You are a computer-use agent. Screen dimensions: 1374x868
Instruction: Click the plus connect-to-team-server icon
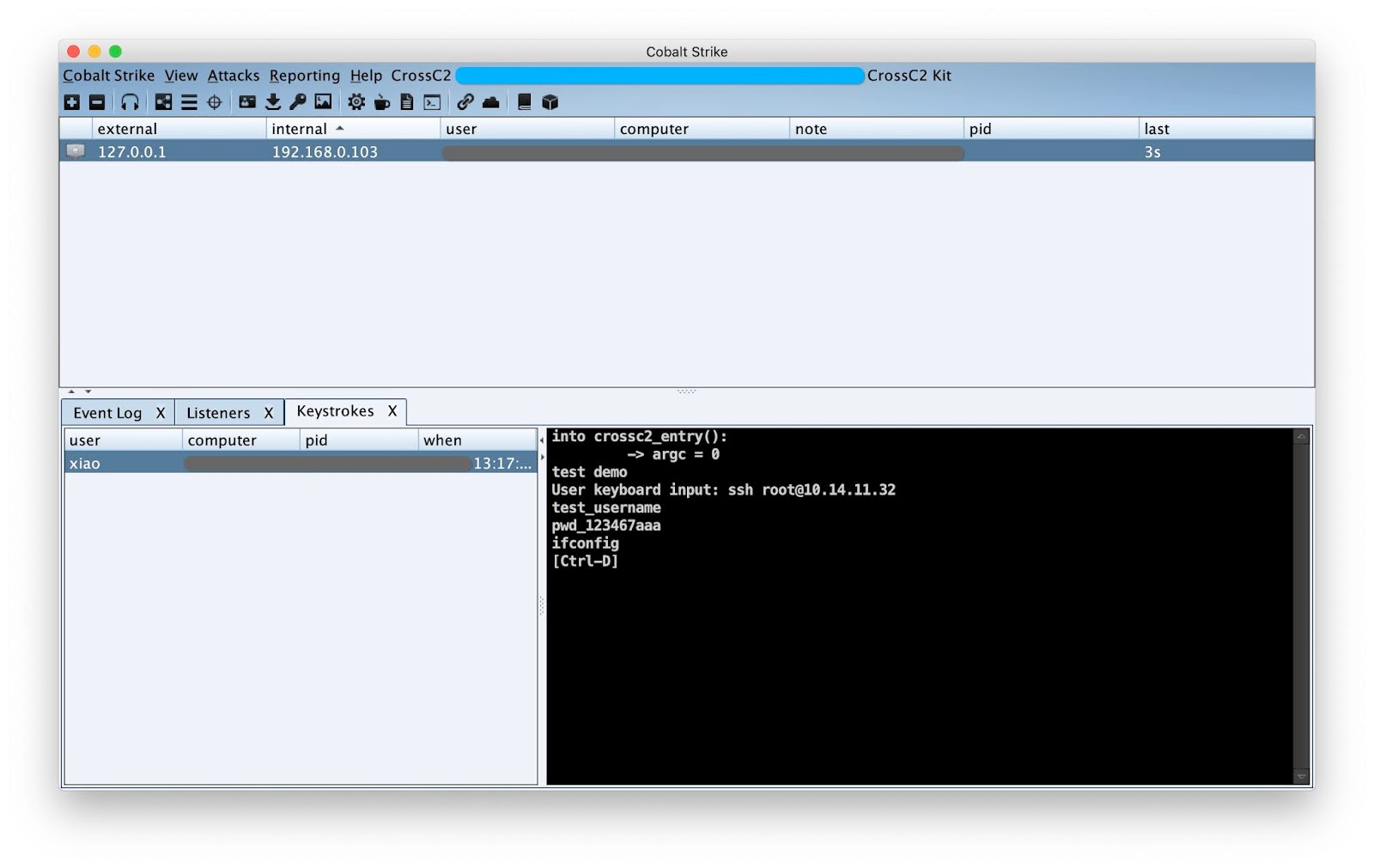[x=72, y=102]
